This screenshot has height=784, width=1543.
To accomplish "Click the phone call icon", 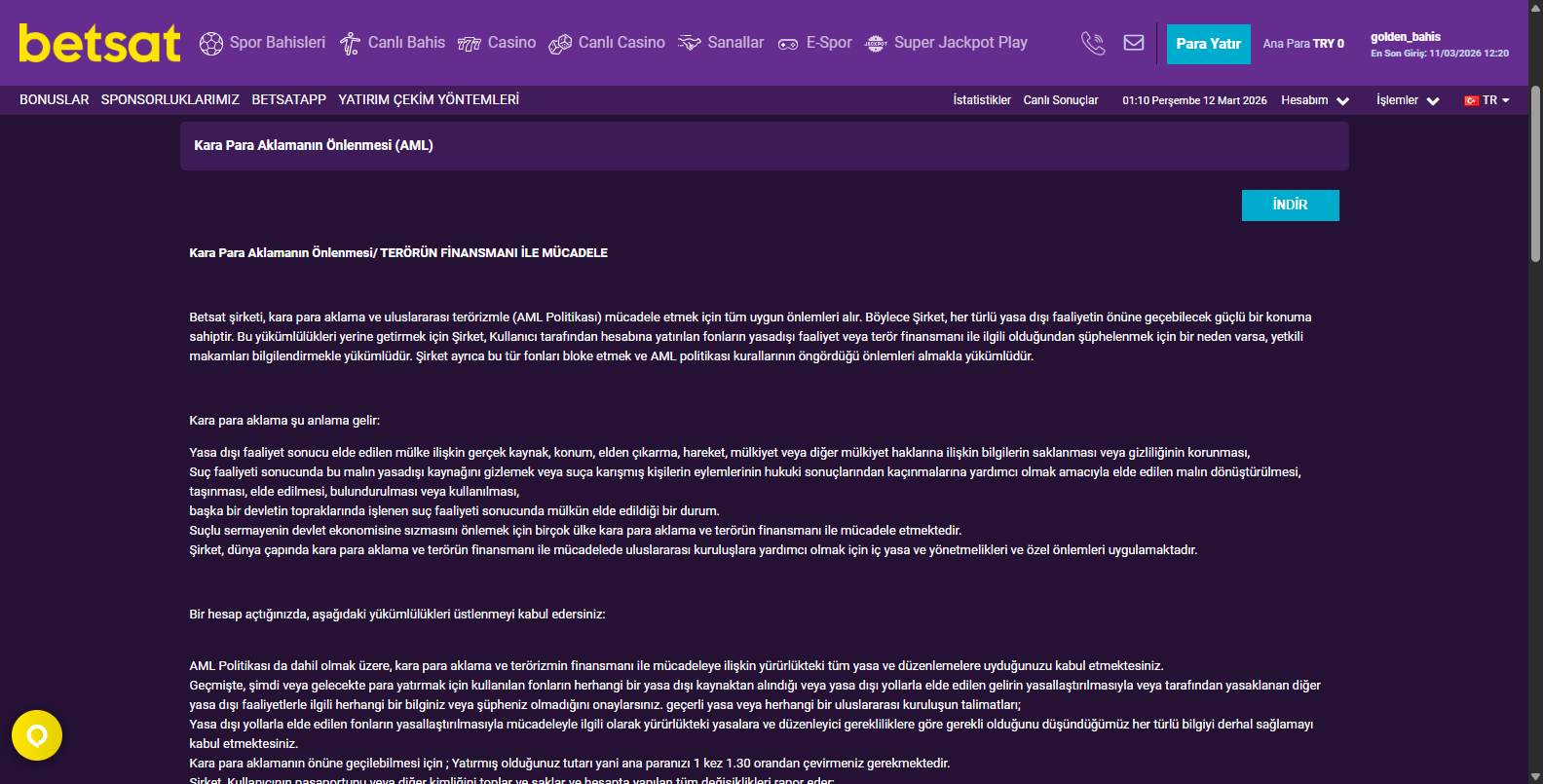I will coord(1093,43).
